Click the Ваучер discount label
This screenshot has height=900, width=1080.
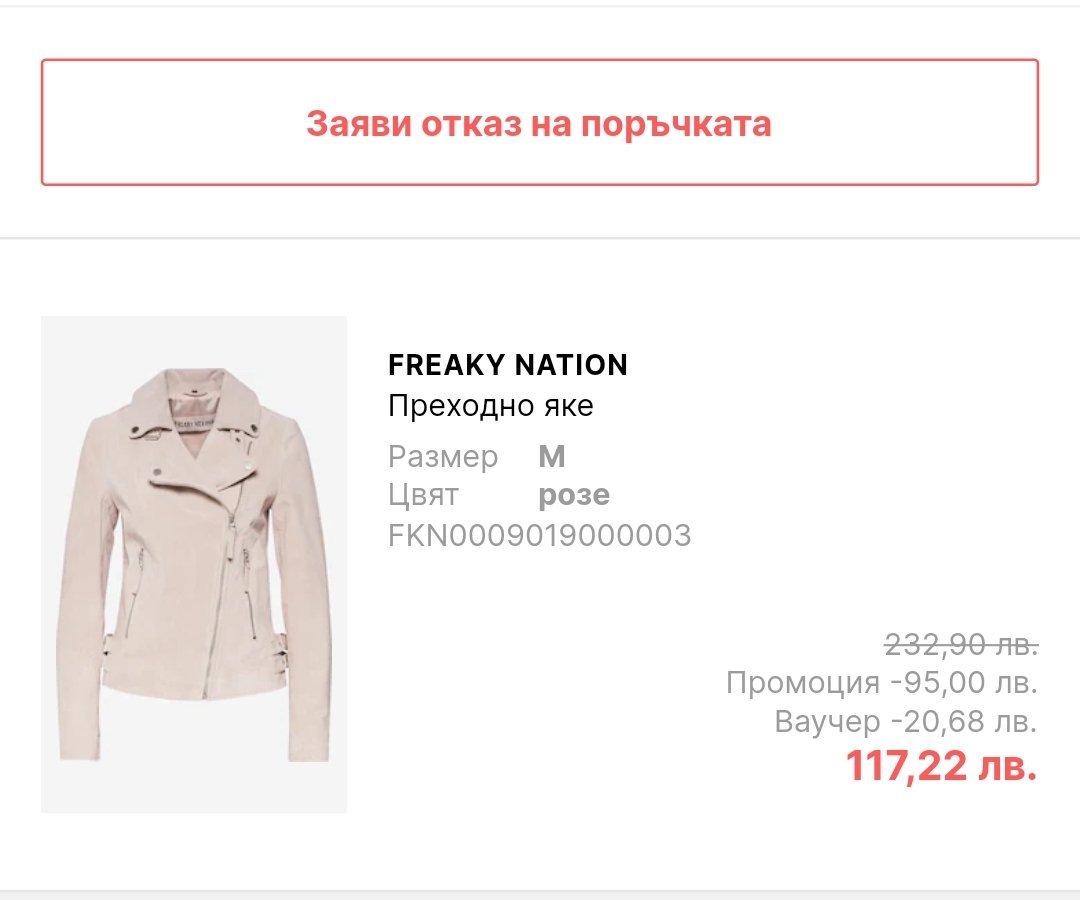click(827, 721)
